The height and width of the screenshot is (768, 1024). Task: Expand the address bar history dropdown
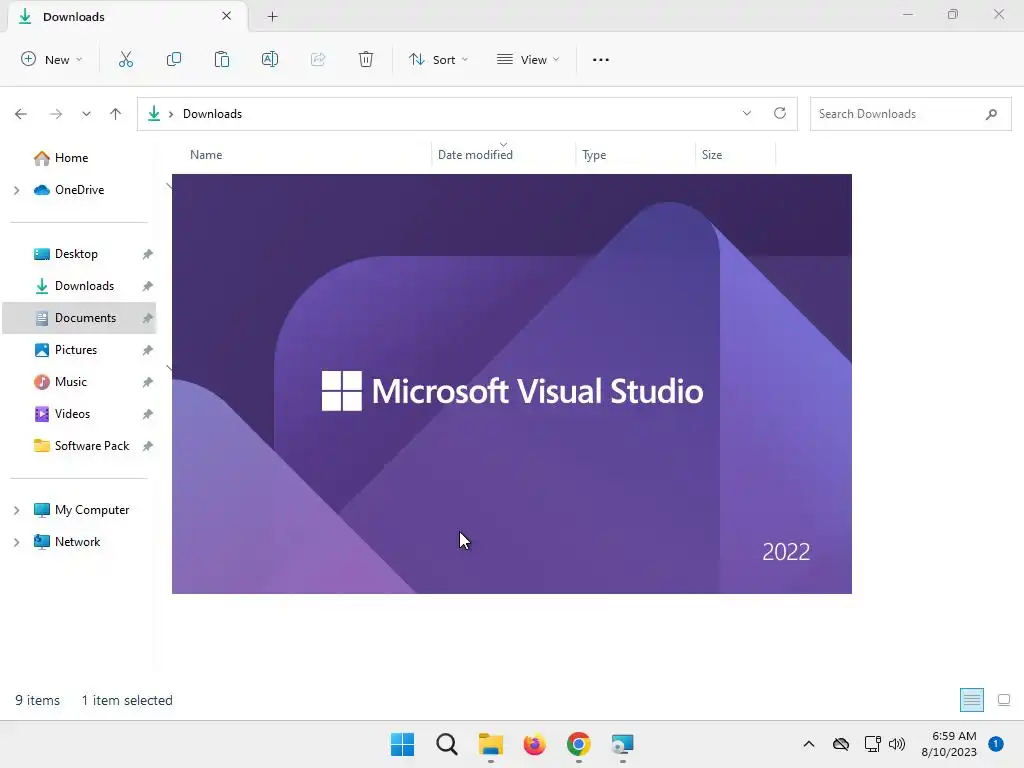point(746,113)
